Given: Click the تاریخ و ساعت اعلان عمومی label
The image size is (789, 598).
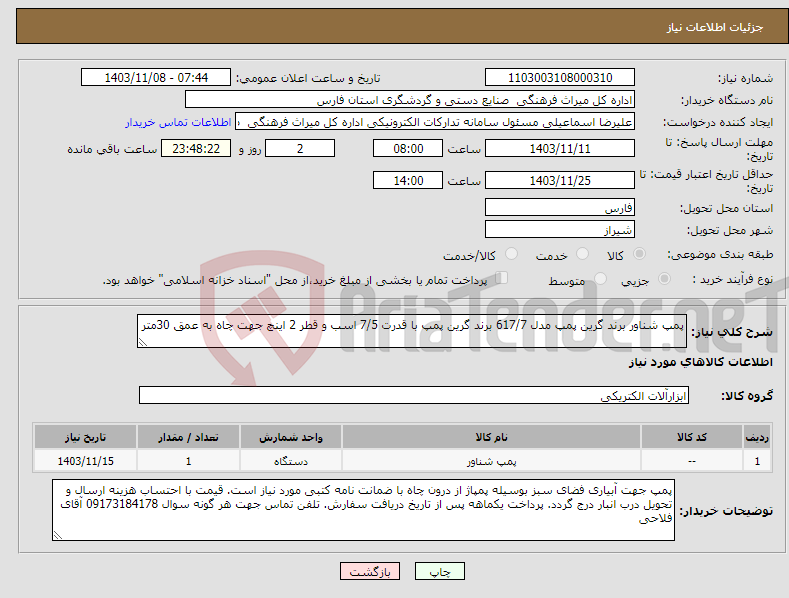Looking at the screenshot, I should click(x=308, y=78).
